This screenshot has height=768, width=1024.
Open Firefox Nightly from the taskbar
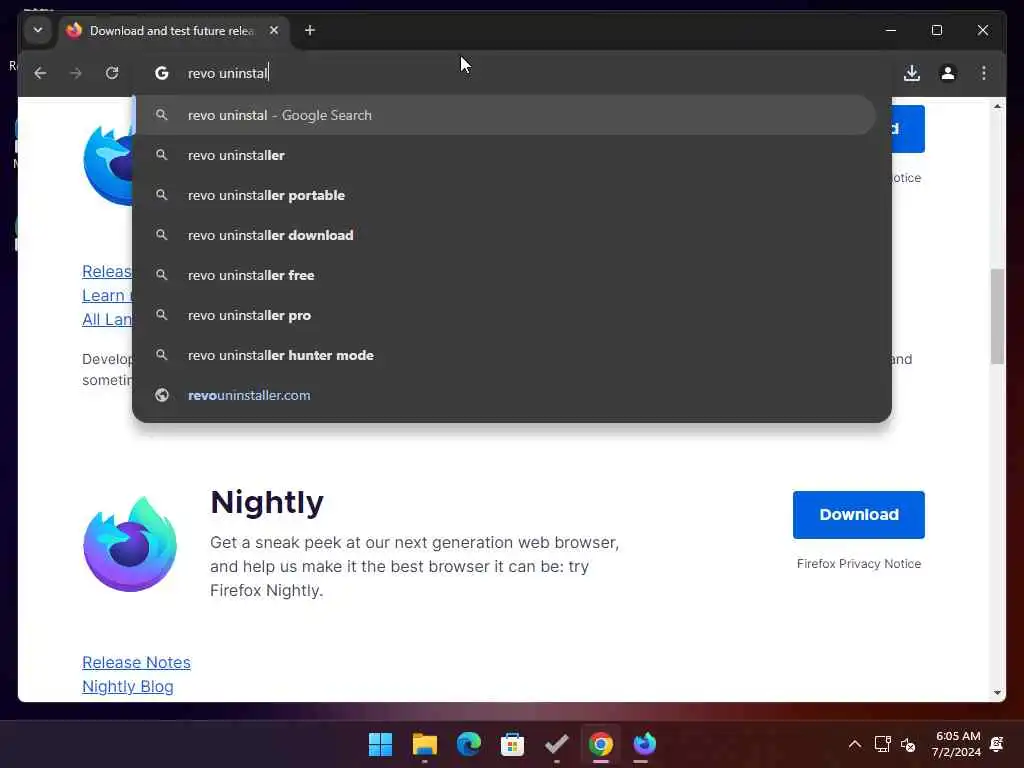pyautogui.click(x=644, y=744)
